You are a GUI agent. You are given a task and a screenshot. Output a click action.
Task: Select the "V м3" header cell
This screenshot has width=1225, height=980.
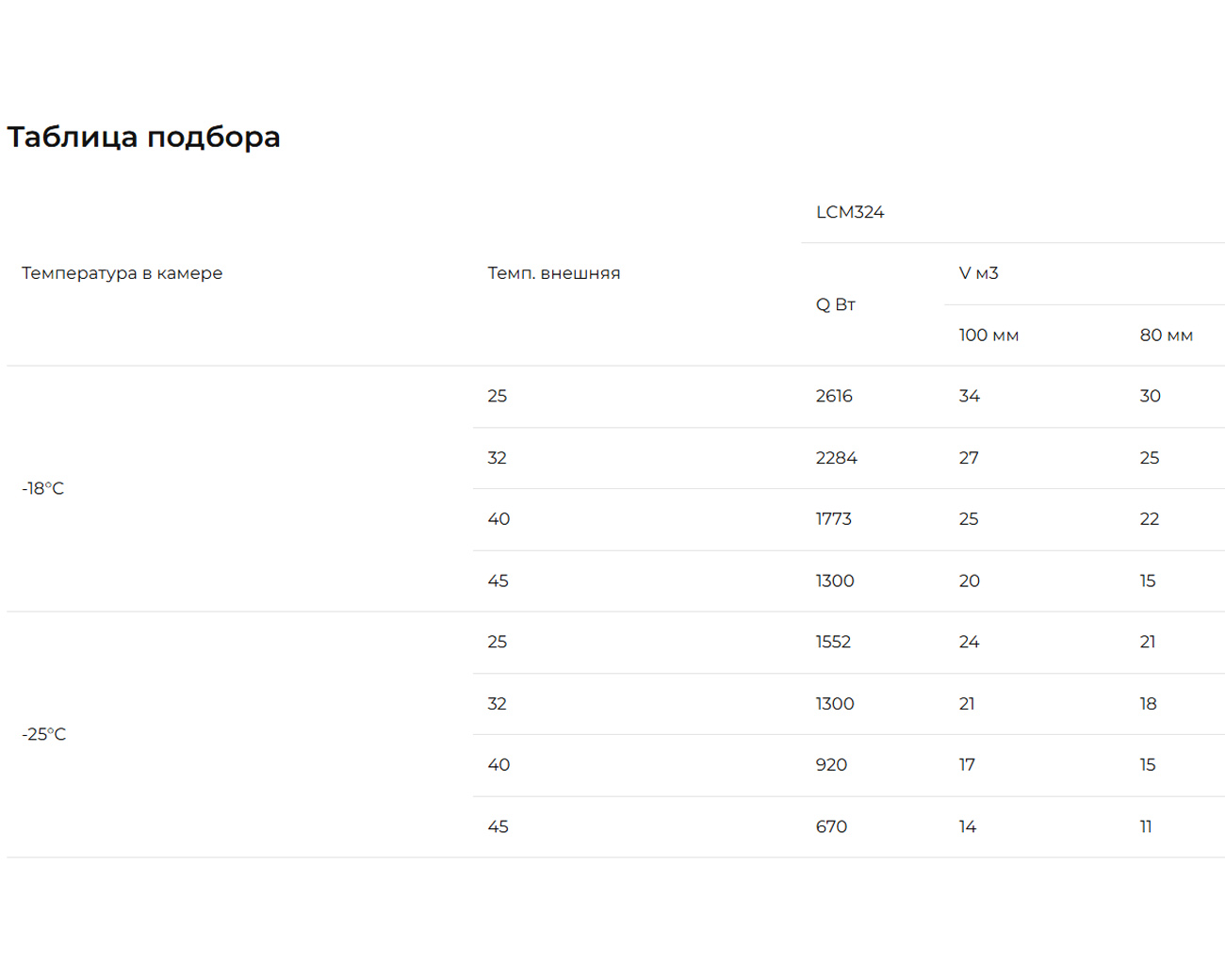(978, 273)
